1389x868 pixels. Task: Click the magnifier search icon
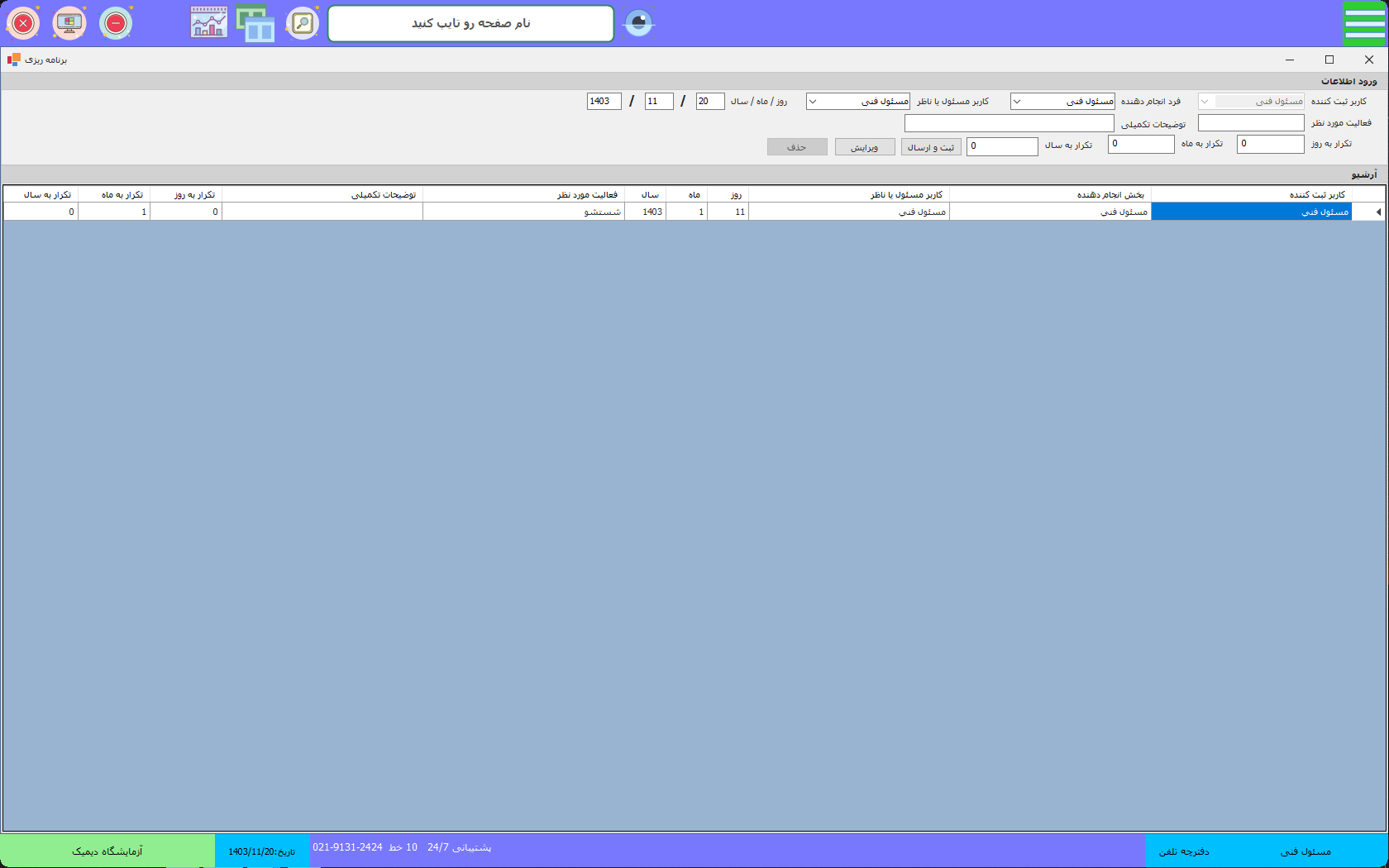click(303, 23)
